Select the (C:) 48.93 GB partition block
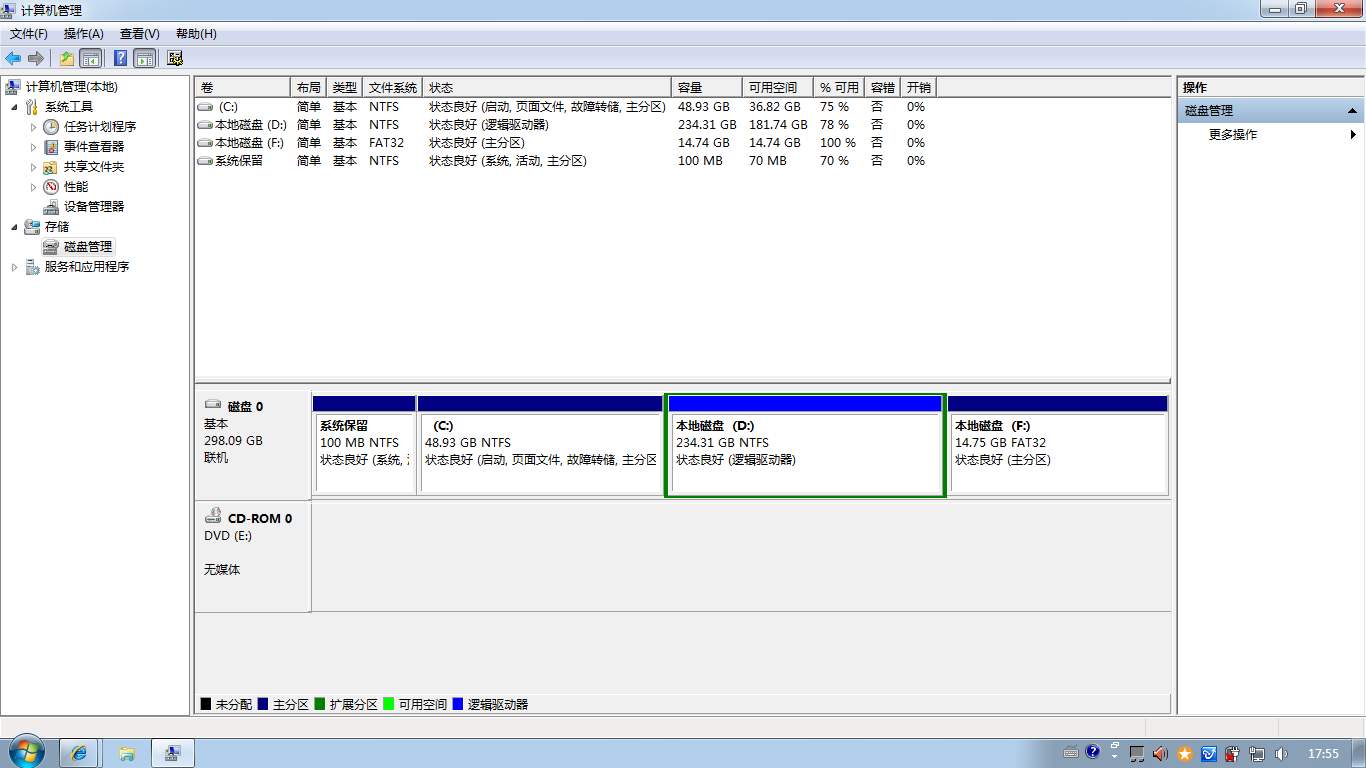 pos(540,445)
